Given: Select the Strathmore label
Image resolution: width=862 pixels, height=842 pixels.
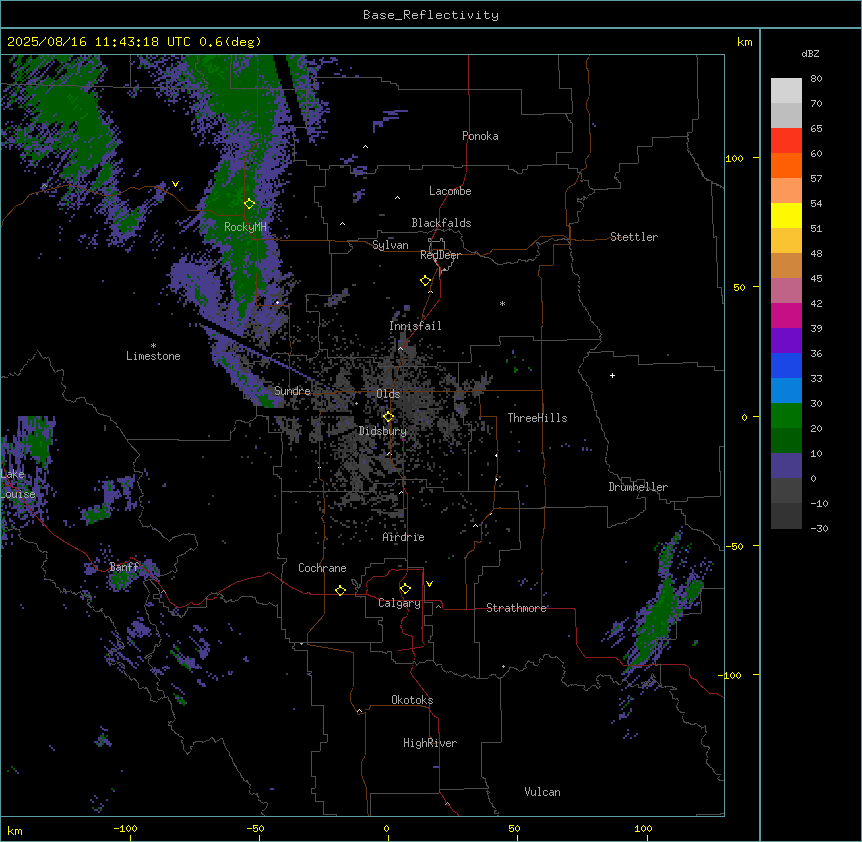Looking at the screenshot, I should tap(516, 608).
